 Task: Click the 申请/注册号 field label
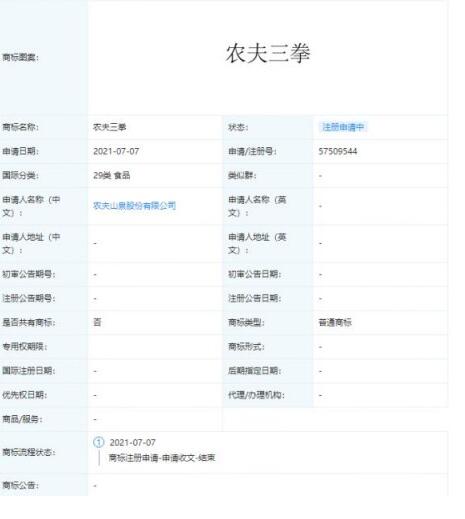(252, 151)
